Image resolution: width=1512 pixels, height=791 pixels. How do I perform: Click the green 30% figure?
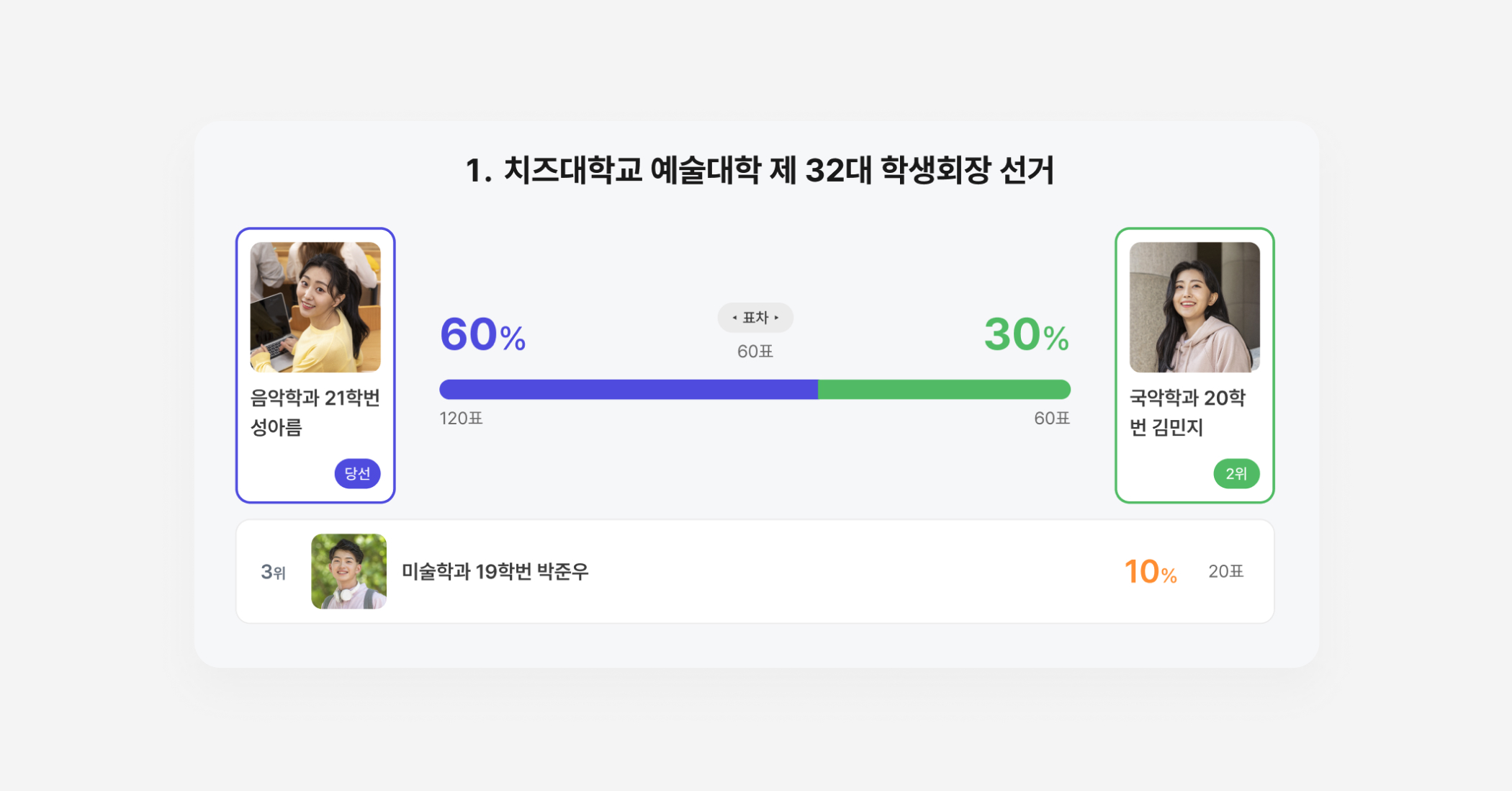point(1026,335)
